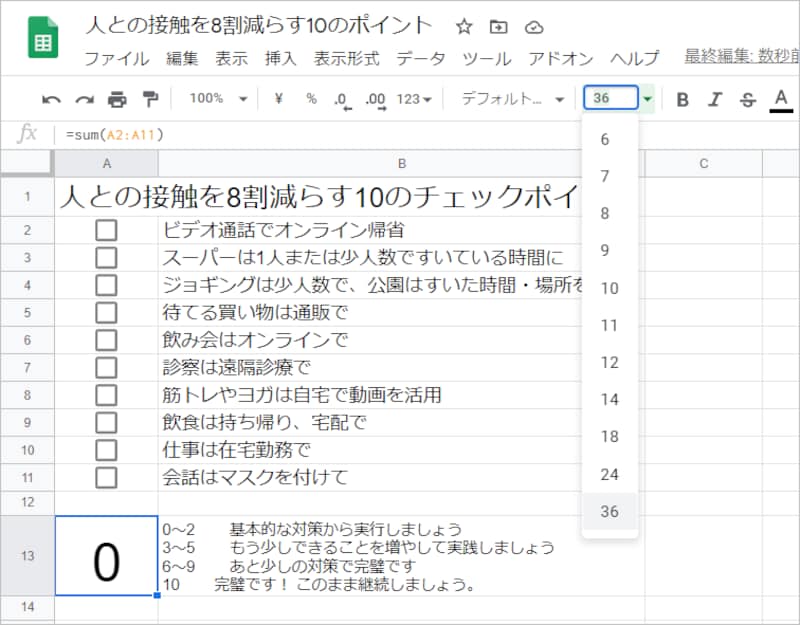Select the paint format roller icon
The image size is (800, 625).
[x=150, y=99]
